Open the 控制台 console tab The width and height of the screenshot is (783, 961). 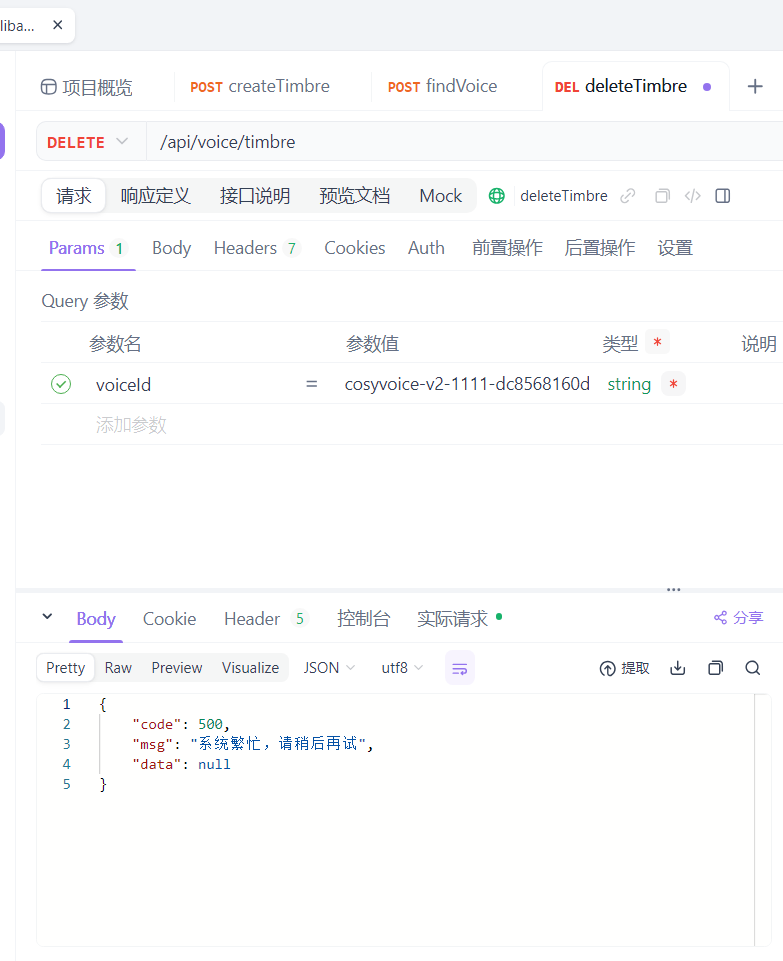[363, 618]
